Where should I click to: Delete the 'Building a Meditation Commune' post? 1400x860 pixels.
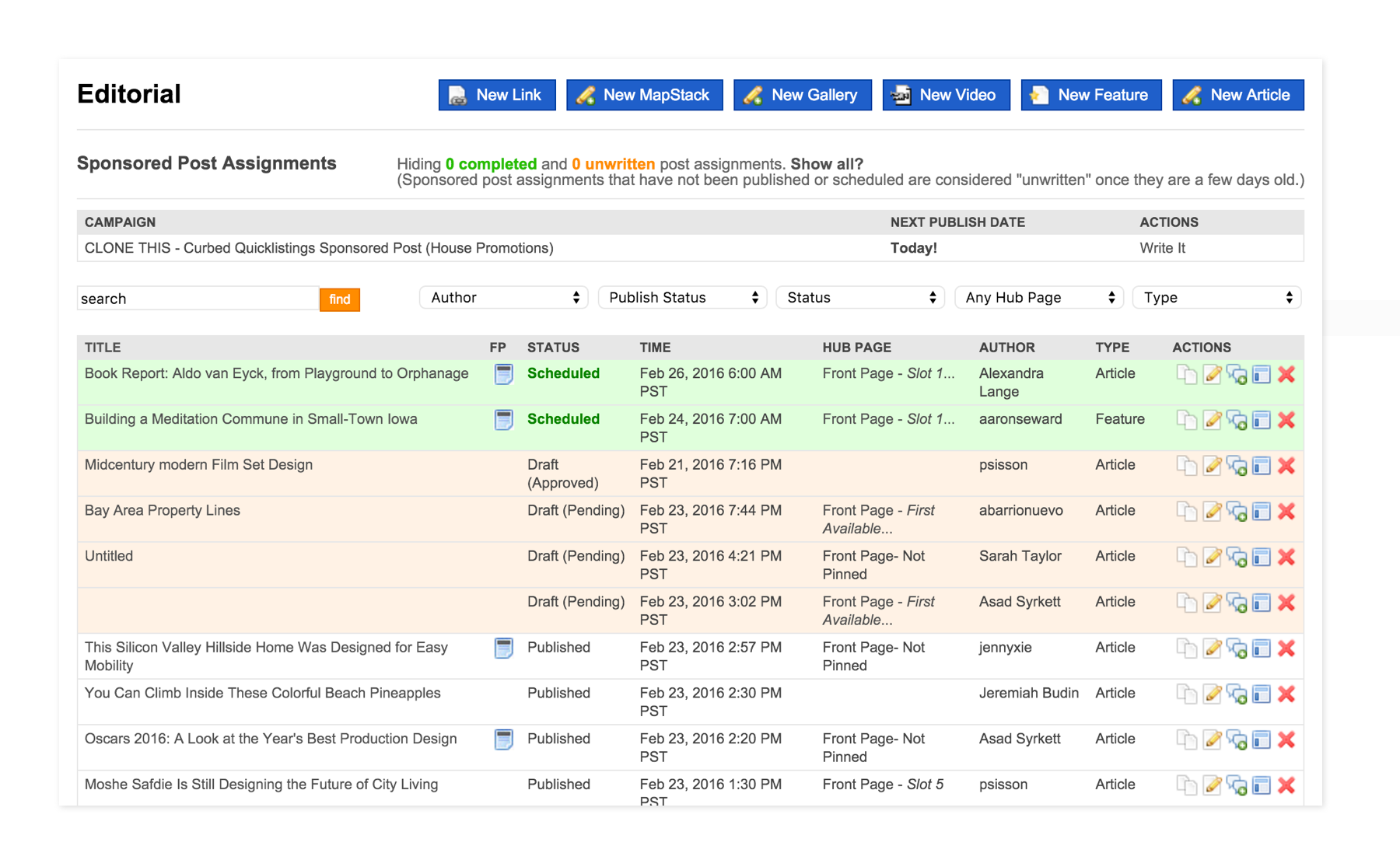1286,421
